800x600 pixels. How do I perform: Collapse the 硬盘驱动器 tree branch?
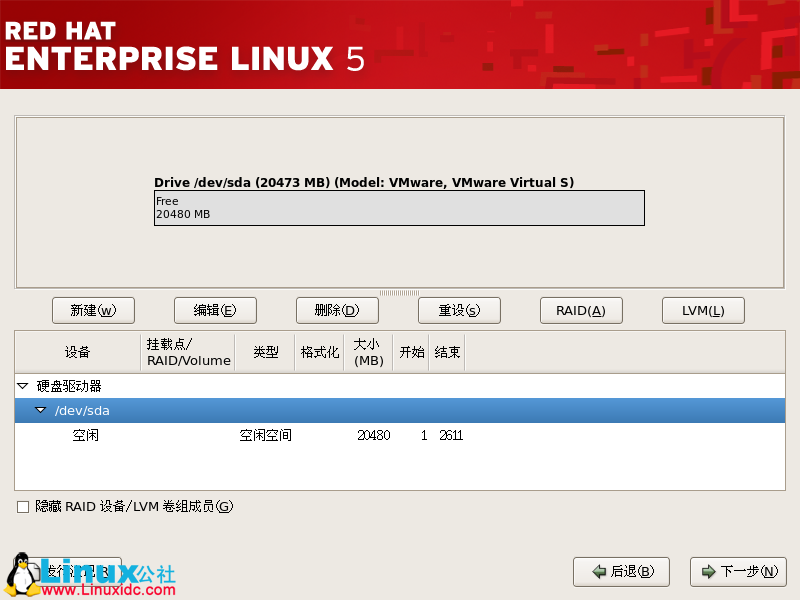23,385
